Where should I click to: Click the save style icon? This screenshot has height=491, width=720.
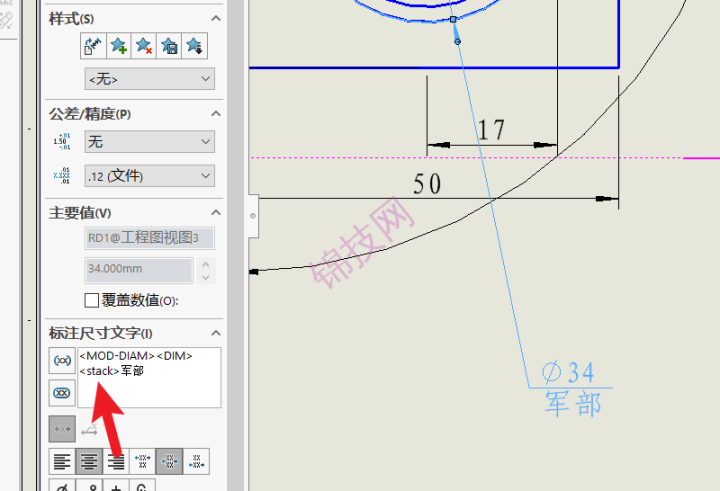(x=169, y=46)
